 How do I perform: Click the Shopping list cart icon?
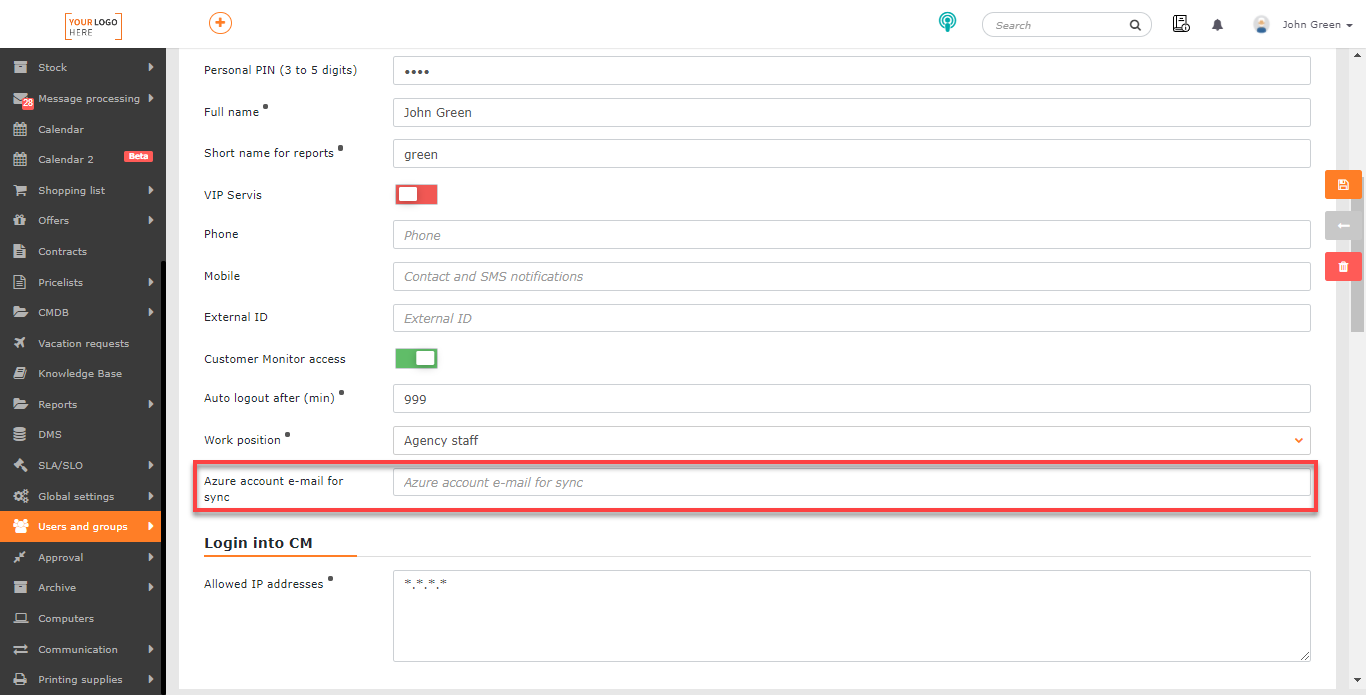(20, 190)
